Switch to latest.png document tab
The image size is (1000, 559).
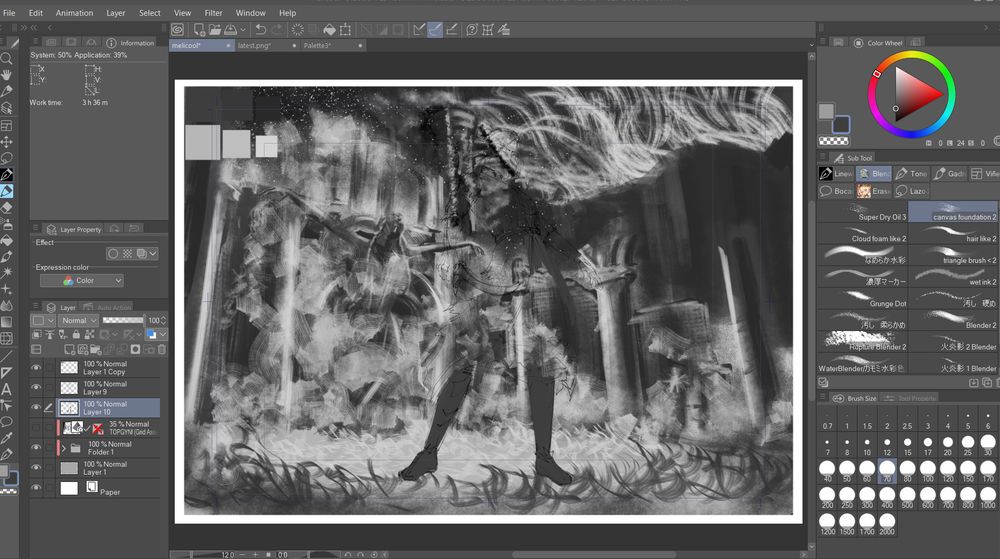pos(255,45)
